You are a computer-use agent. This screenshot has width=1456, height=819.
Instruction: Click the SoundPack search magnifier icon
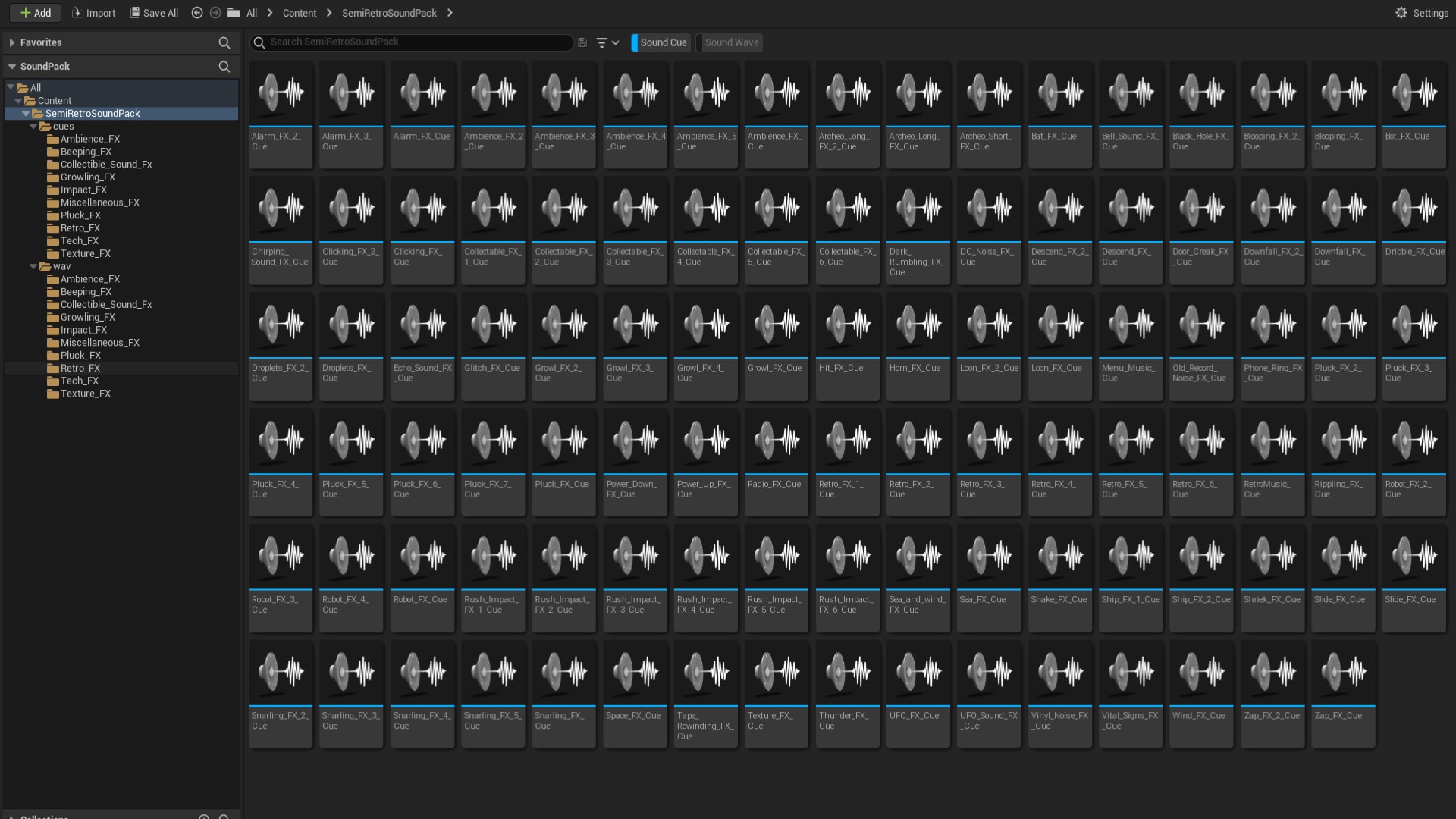click(224, 67)
